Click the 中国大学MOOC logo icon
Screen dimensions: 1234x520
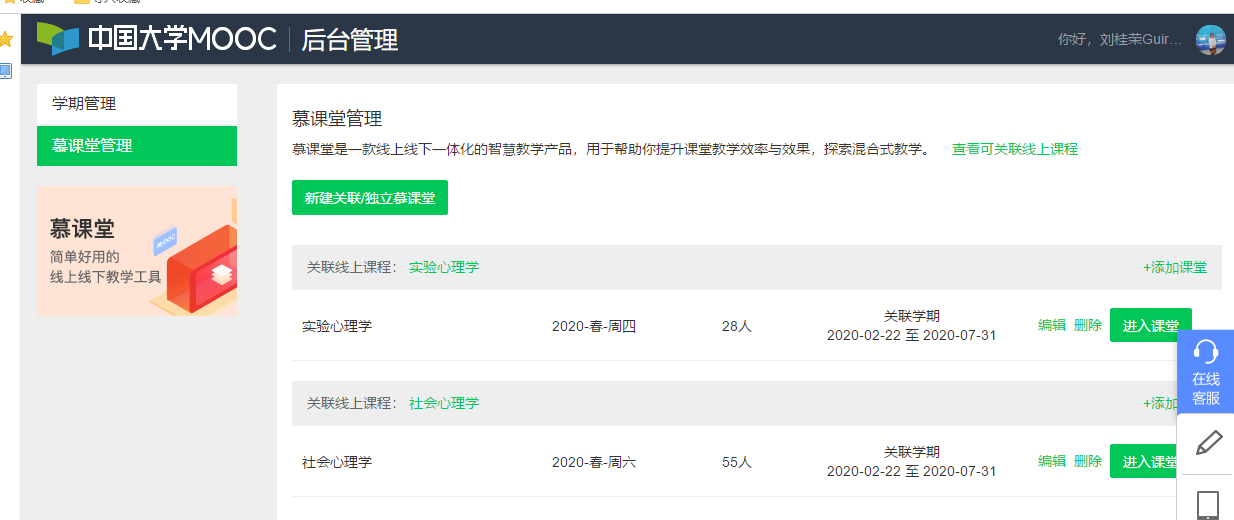57,39
